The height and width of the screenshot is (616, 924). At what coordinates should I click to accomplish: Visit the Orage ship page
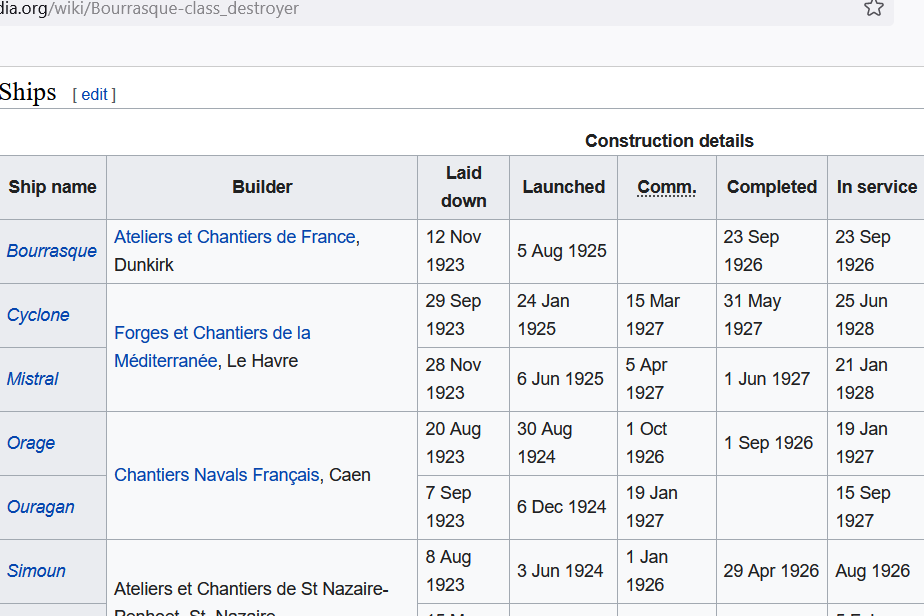(x=31, y=443)
